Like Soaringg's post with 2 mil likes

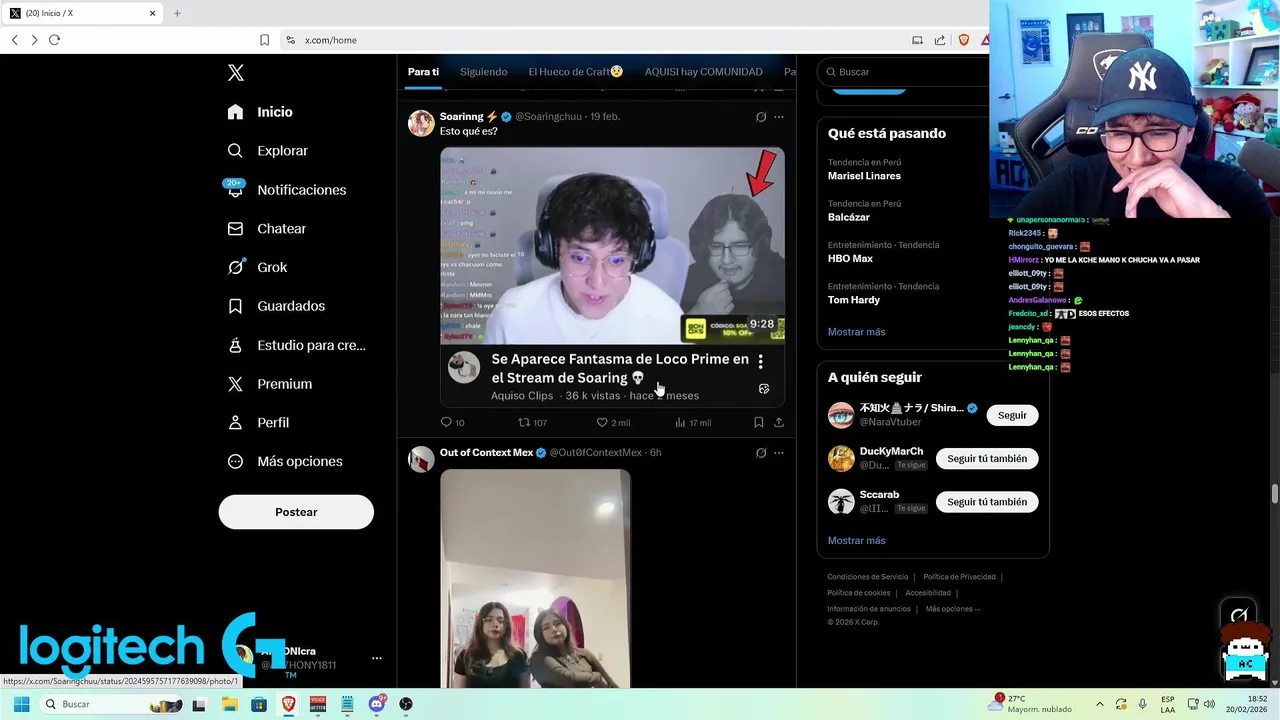pos(613,423)
